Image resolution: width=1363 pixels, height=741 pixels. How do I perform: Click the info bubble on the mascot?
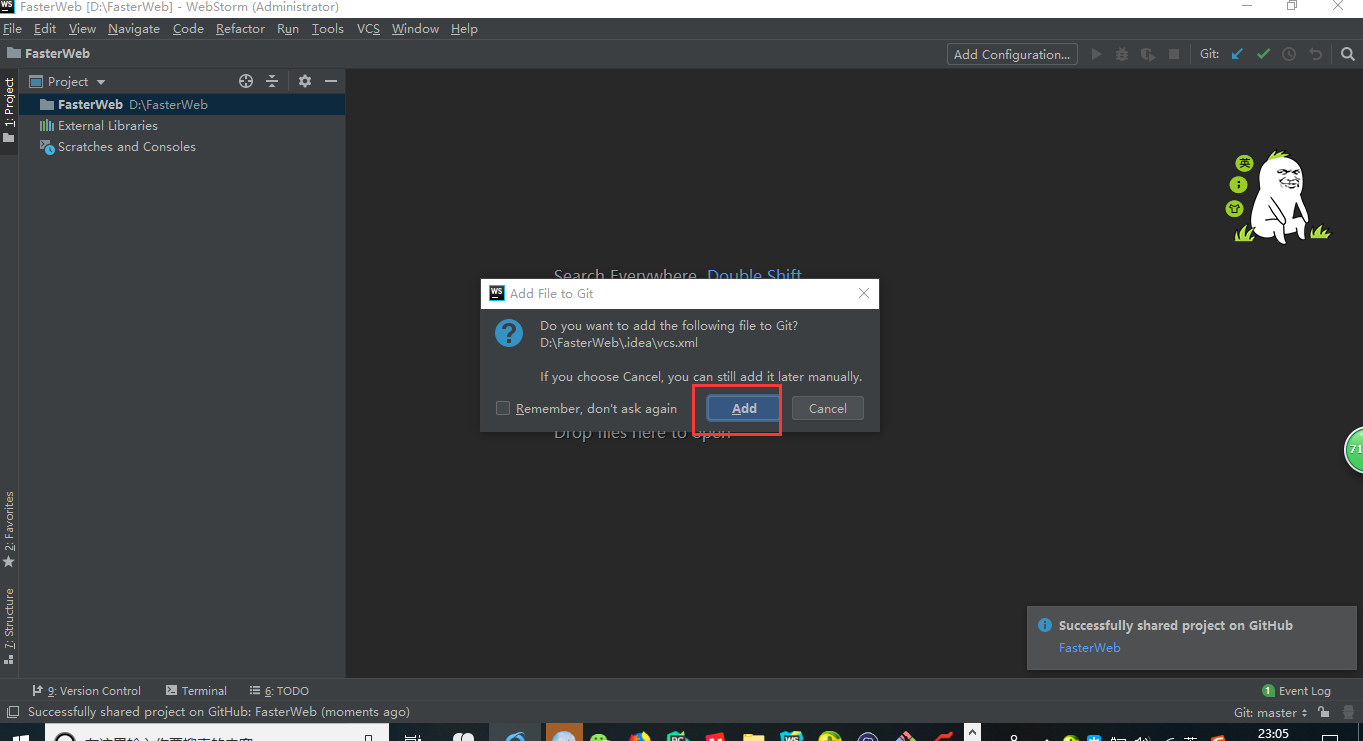click(x=1239, y=185)
